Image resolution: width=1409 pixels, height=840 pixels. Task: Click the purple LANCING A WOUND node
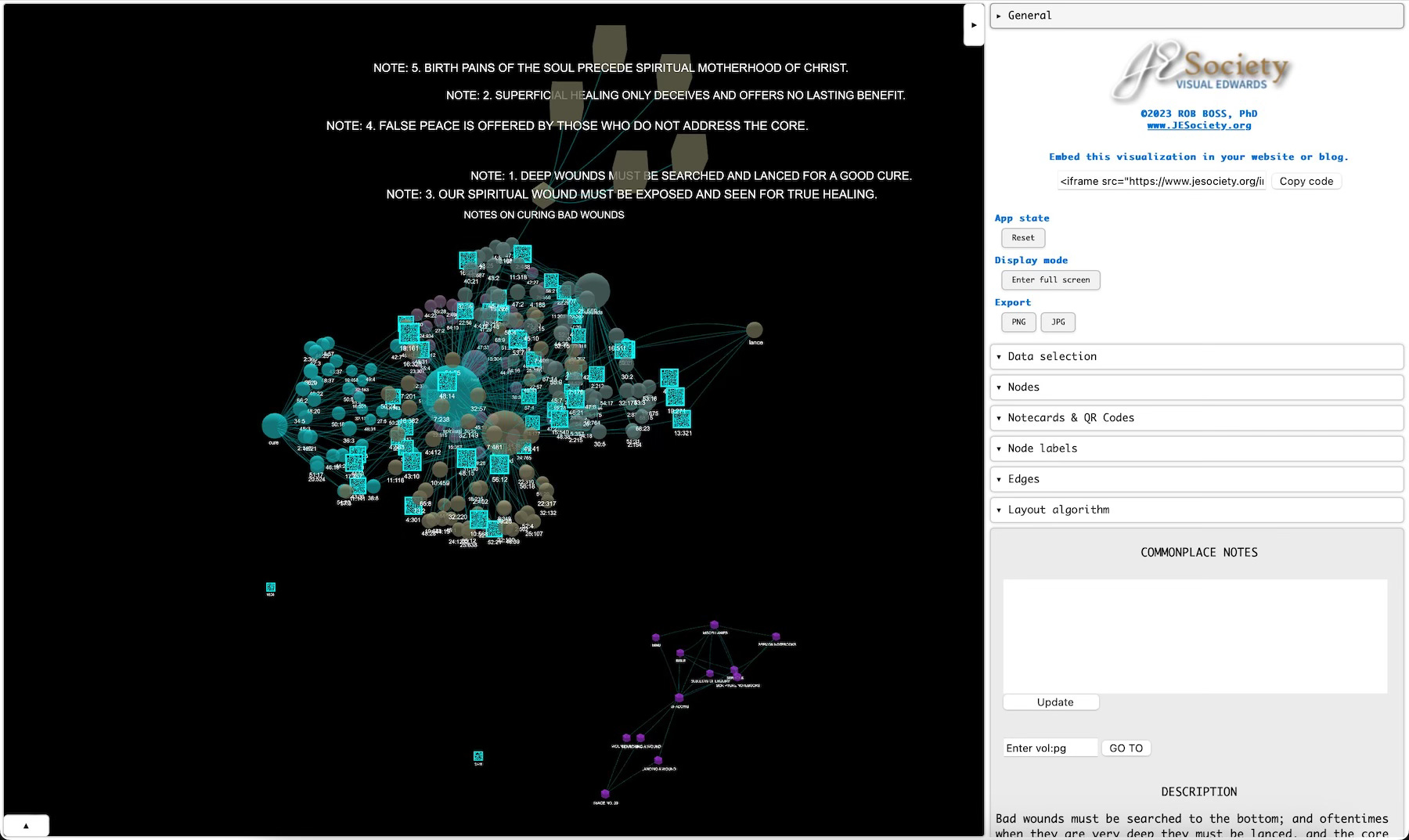click(x=658, y=760)
